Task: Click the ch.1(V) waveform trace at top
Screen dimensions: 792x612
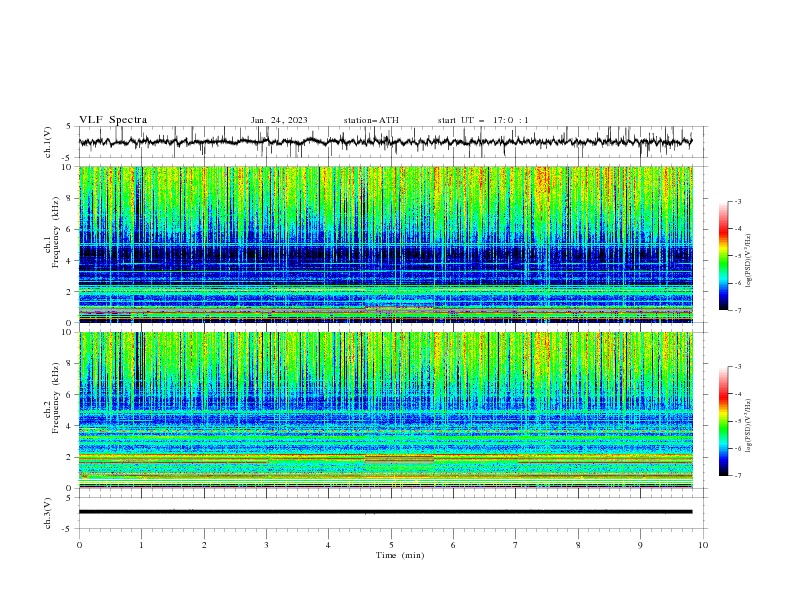Action: tap(385, 142)
